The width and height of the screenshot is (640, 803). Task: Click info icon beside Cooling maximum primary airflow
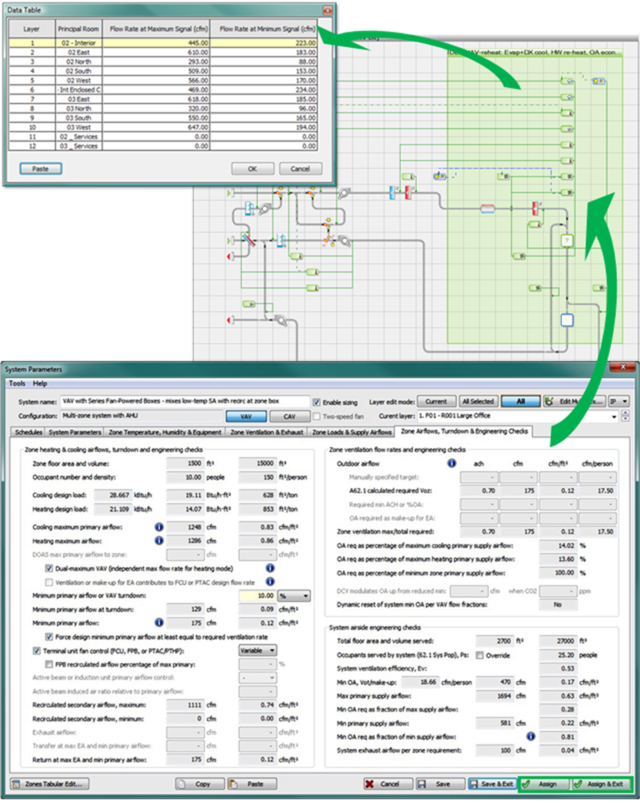159,527
